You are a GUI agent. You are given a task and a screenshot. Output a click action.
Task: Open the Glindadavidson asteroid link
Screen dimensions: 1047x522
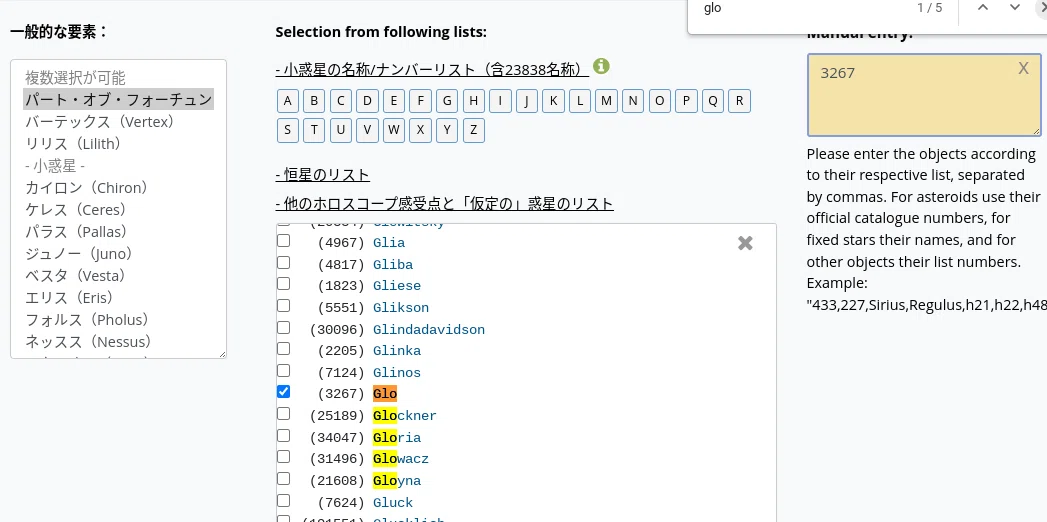tap(429, 330)
